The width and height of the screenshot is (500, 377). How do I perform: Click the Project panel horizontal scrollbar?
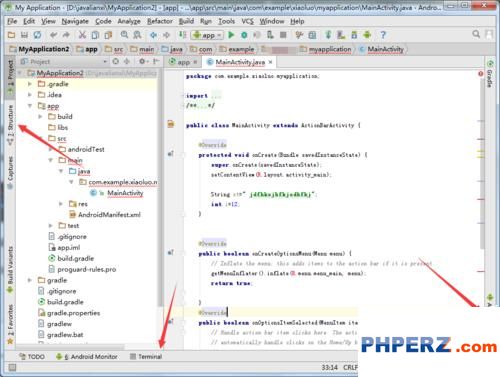[70, 347]
